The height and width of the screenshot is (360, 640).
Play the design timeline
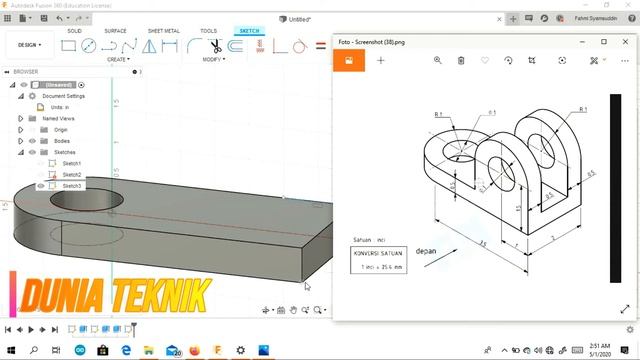click(x=31, y=329)
